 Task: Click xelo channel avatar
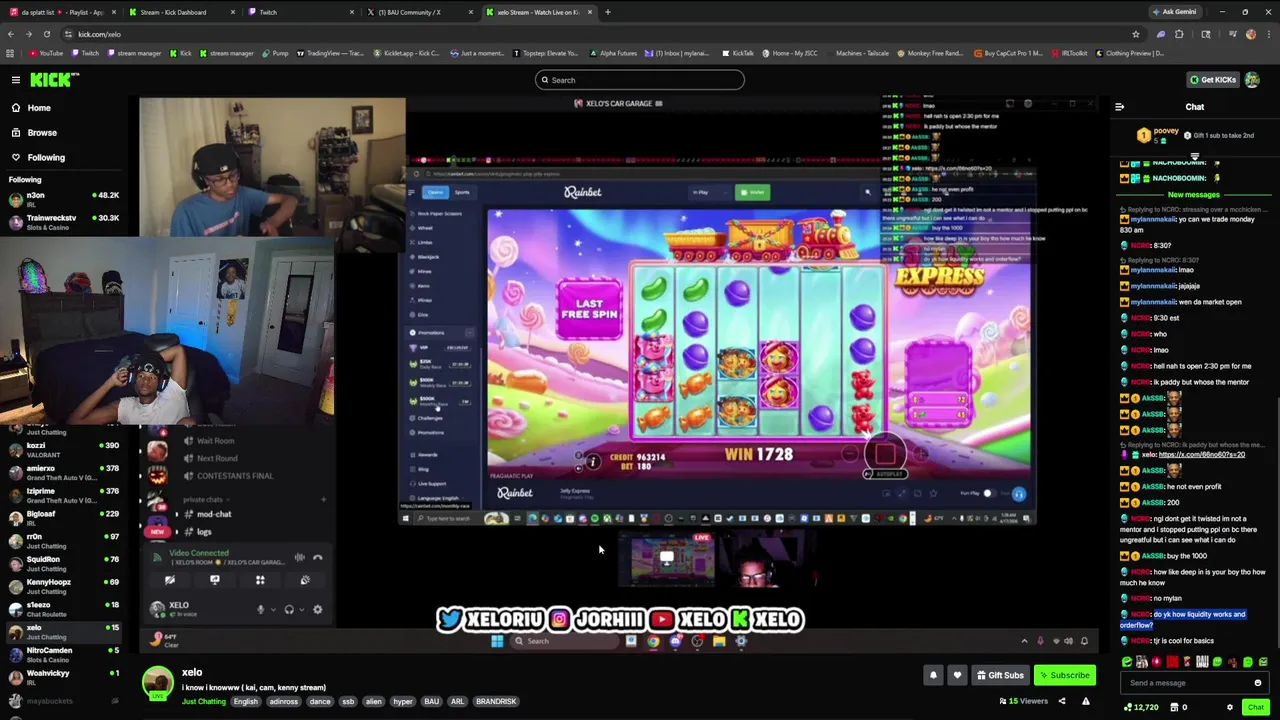click(157, 683)
